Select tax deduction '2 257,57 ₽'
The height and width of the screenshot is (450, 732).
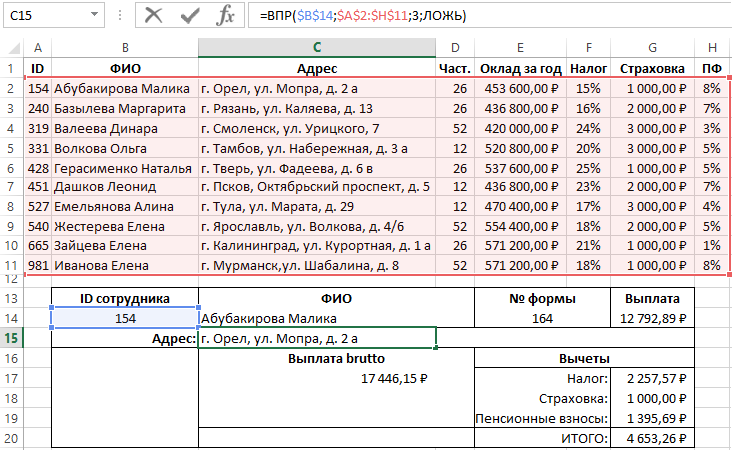(653, 378)
